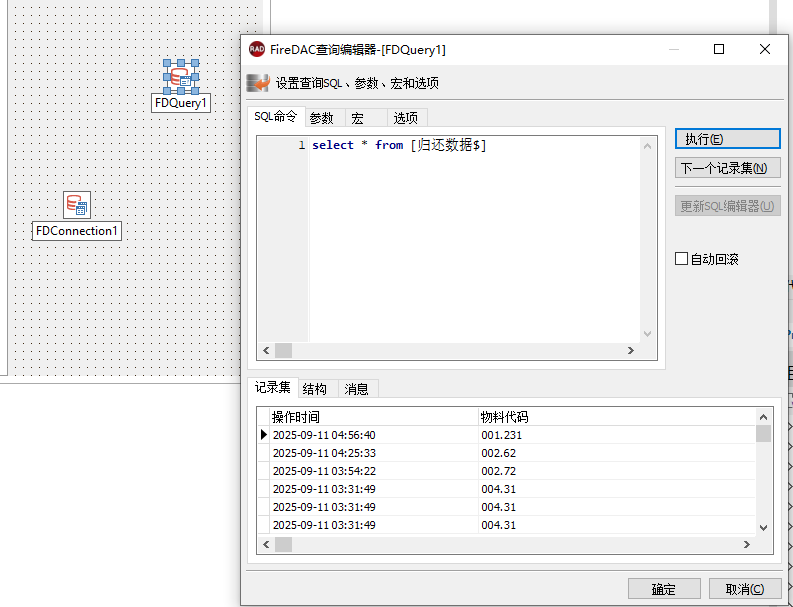Open the 消息 tab
The image size is (793, 607).
pos(356,388)
